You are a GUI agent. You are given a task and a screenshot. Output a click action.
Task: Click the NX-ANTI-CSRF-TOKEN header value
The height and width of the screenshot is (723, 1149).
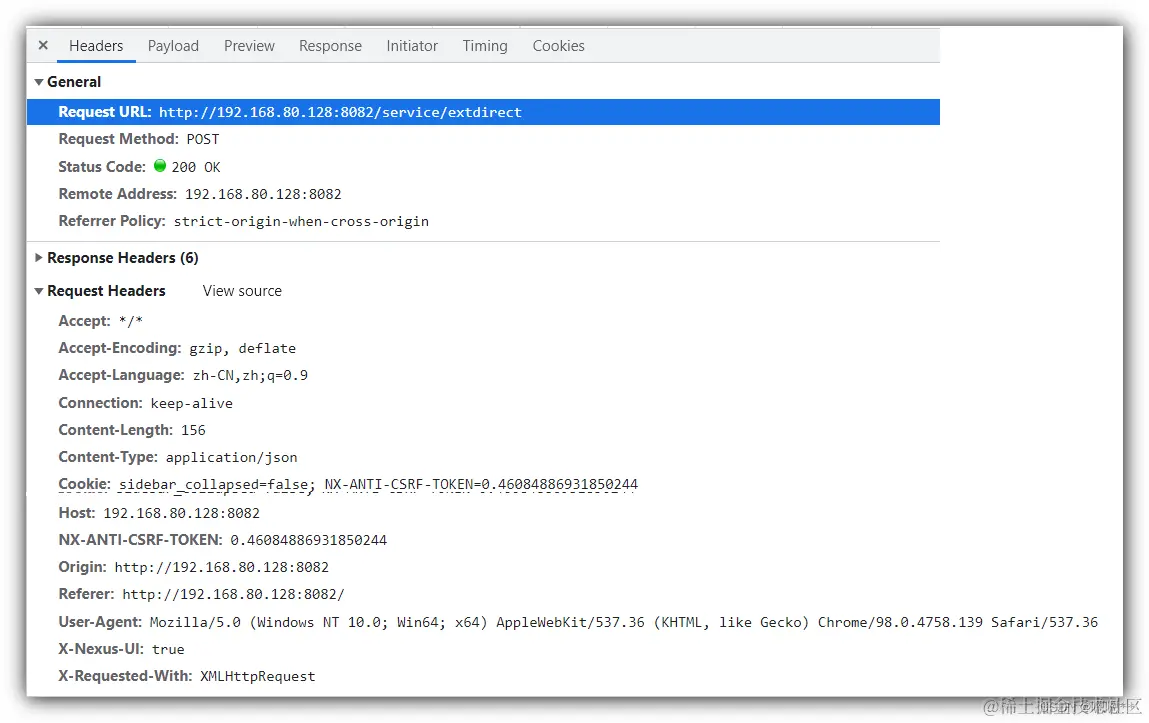(309, 540)
